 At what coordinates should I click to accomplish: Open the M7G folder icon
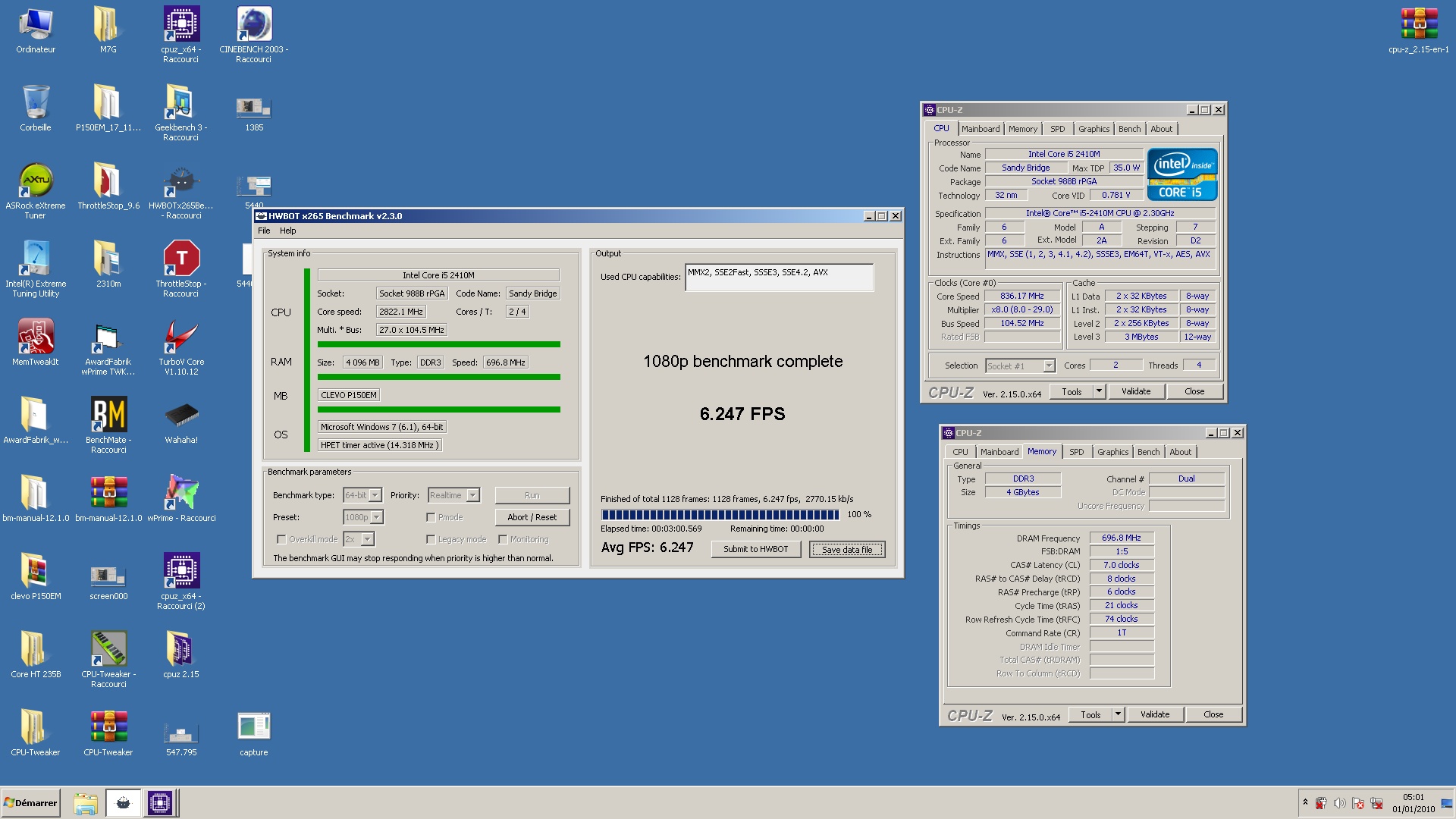pyautogui.click(x=108, y=26)
